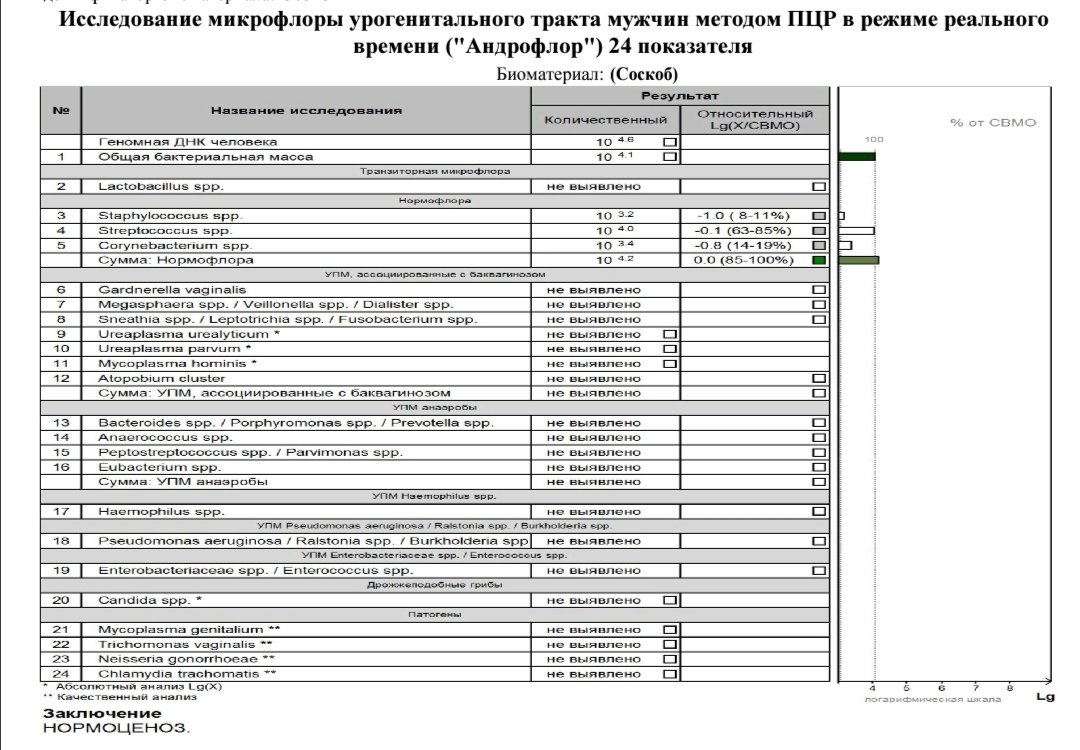Select the relative value "0.0 (85-100%)"
1080x750 pixels.
[744, 260]
